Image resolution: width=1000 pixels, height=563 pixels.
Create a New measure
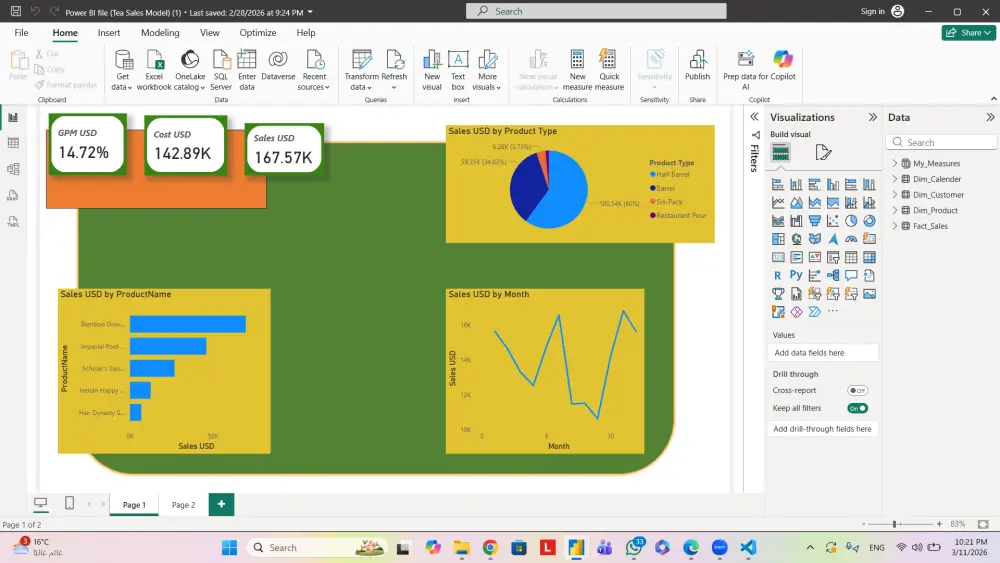pos(577,70)
